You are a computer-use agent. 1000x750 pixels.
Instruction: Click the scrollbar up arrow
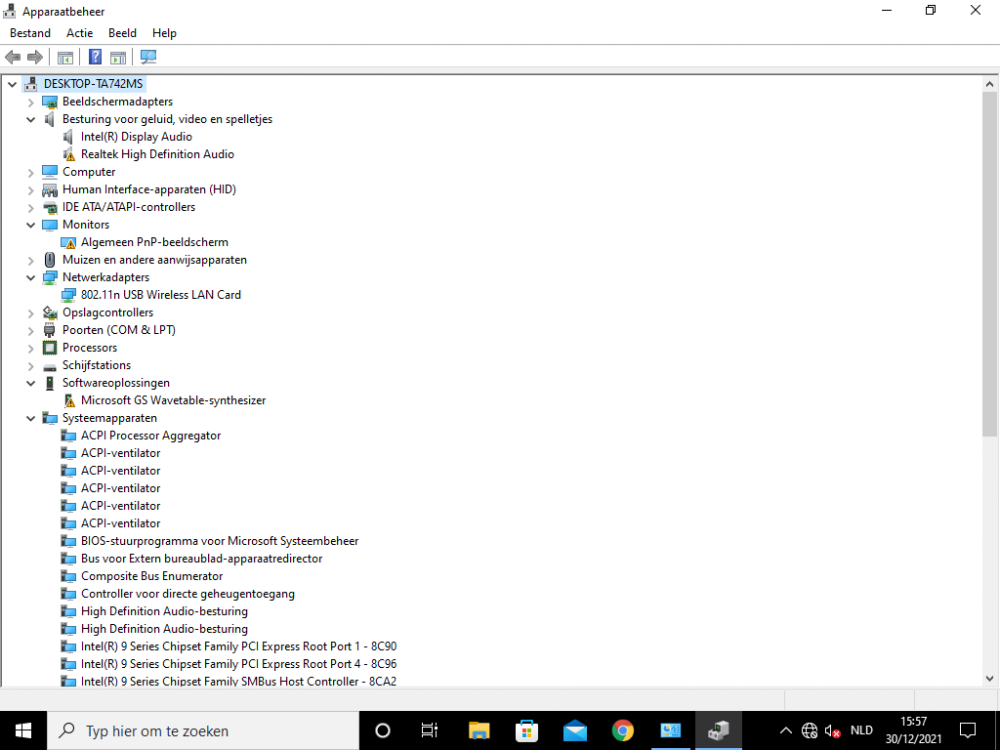tap(989, 84)
